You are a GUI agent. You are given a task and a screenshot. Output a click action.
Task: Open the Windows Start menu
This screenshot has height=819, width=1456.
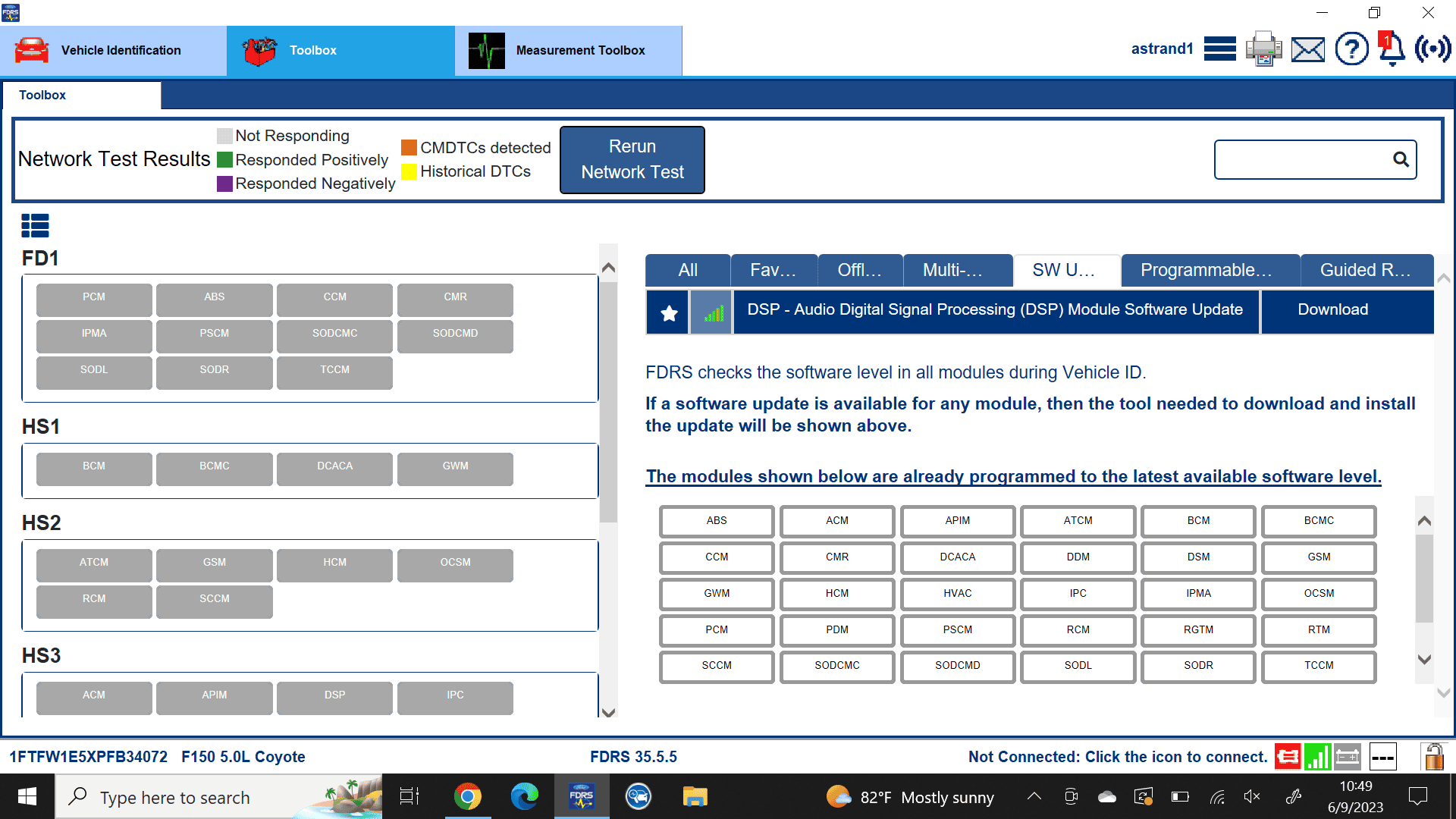point(27,796)
